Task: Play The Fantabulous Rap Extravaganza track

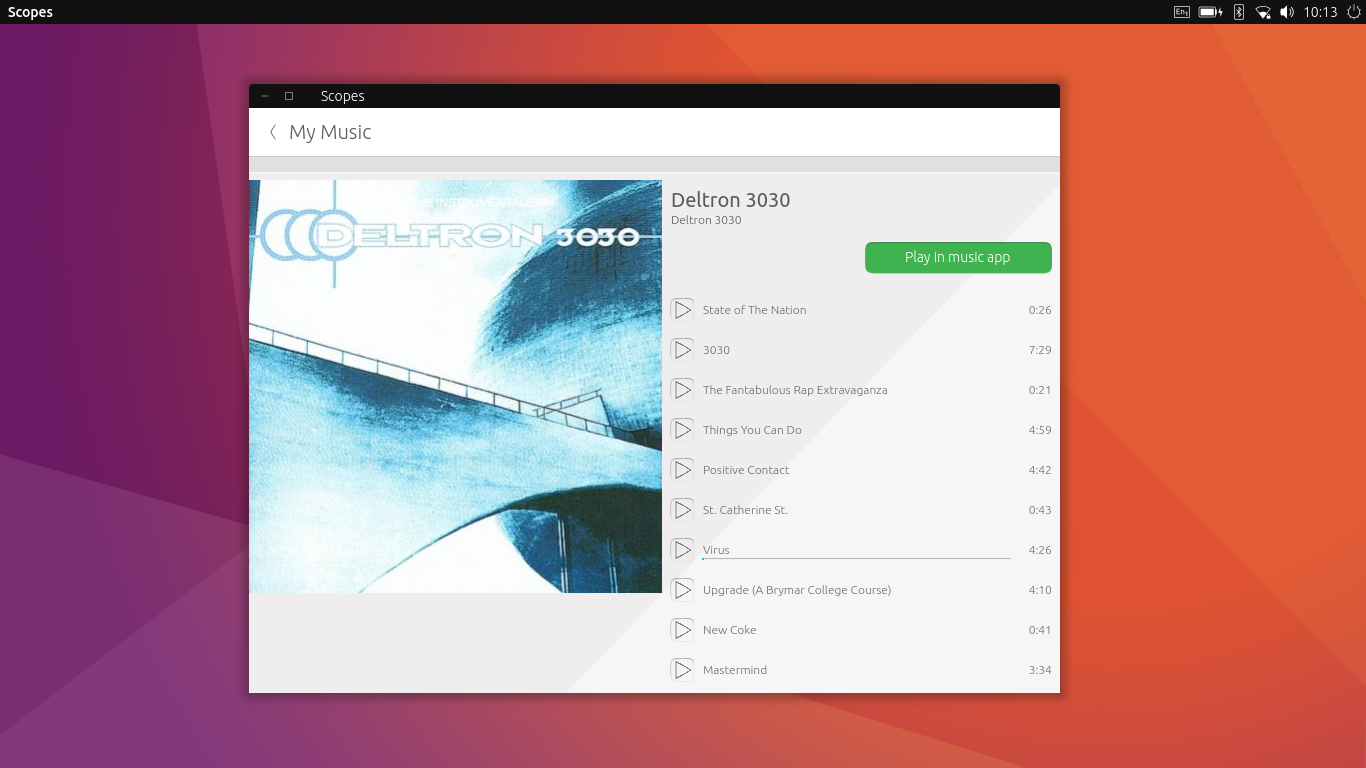Action: click(x=682, y=390)
